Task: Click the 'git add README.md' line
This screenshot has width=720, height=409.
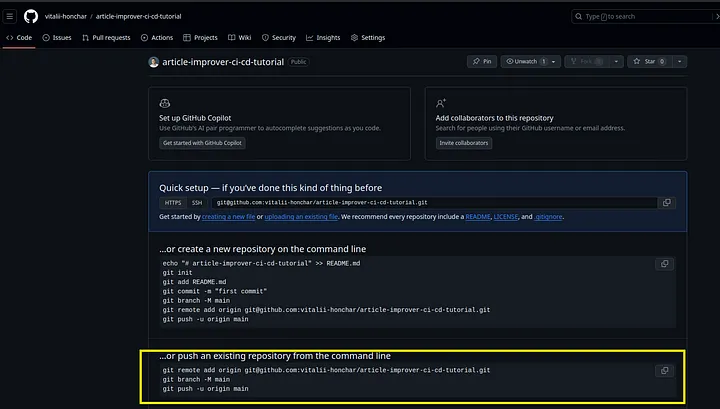Action: click(194, 282)
